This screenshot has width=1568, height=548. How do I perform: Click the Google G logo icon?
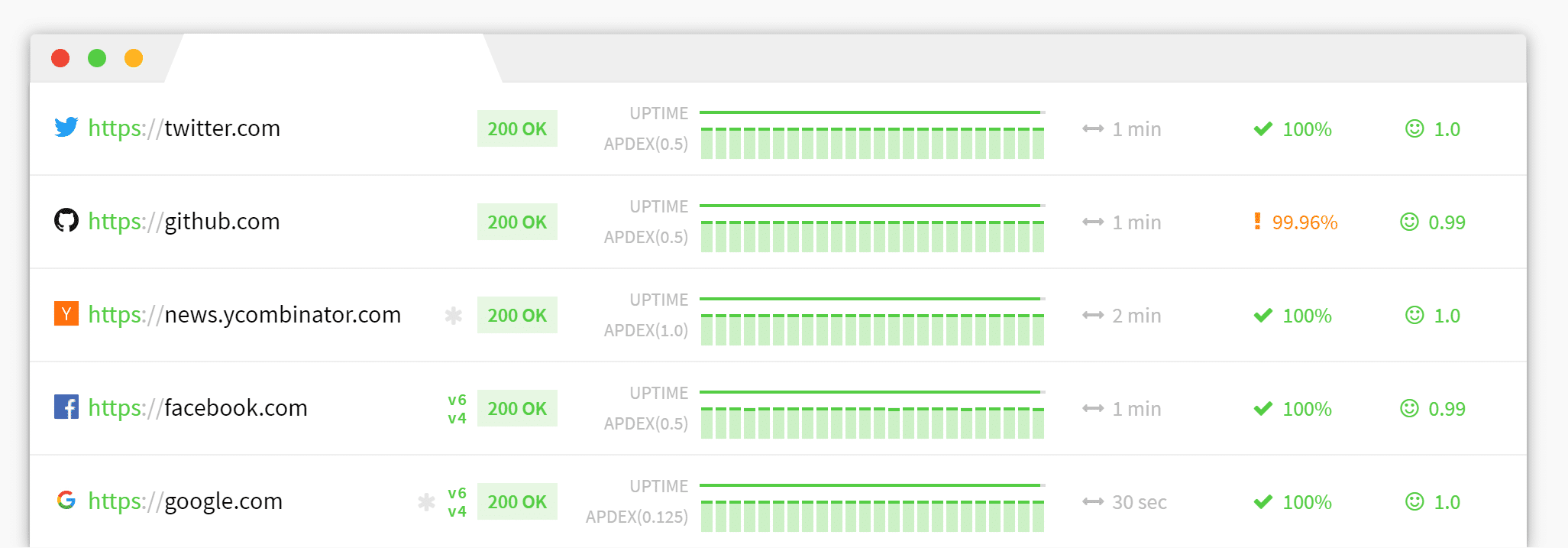click(66, 501)
